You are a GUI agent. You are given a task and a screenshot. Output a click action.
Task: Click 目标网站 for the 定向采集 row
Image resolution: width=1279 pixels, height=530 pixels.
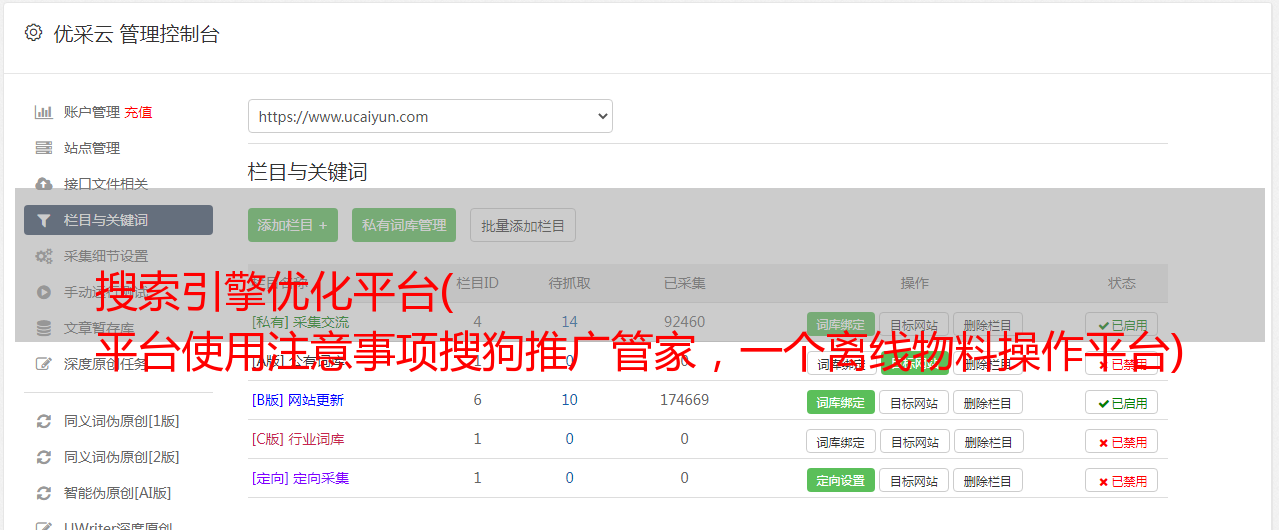[x=914, y=481]
